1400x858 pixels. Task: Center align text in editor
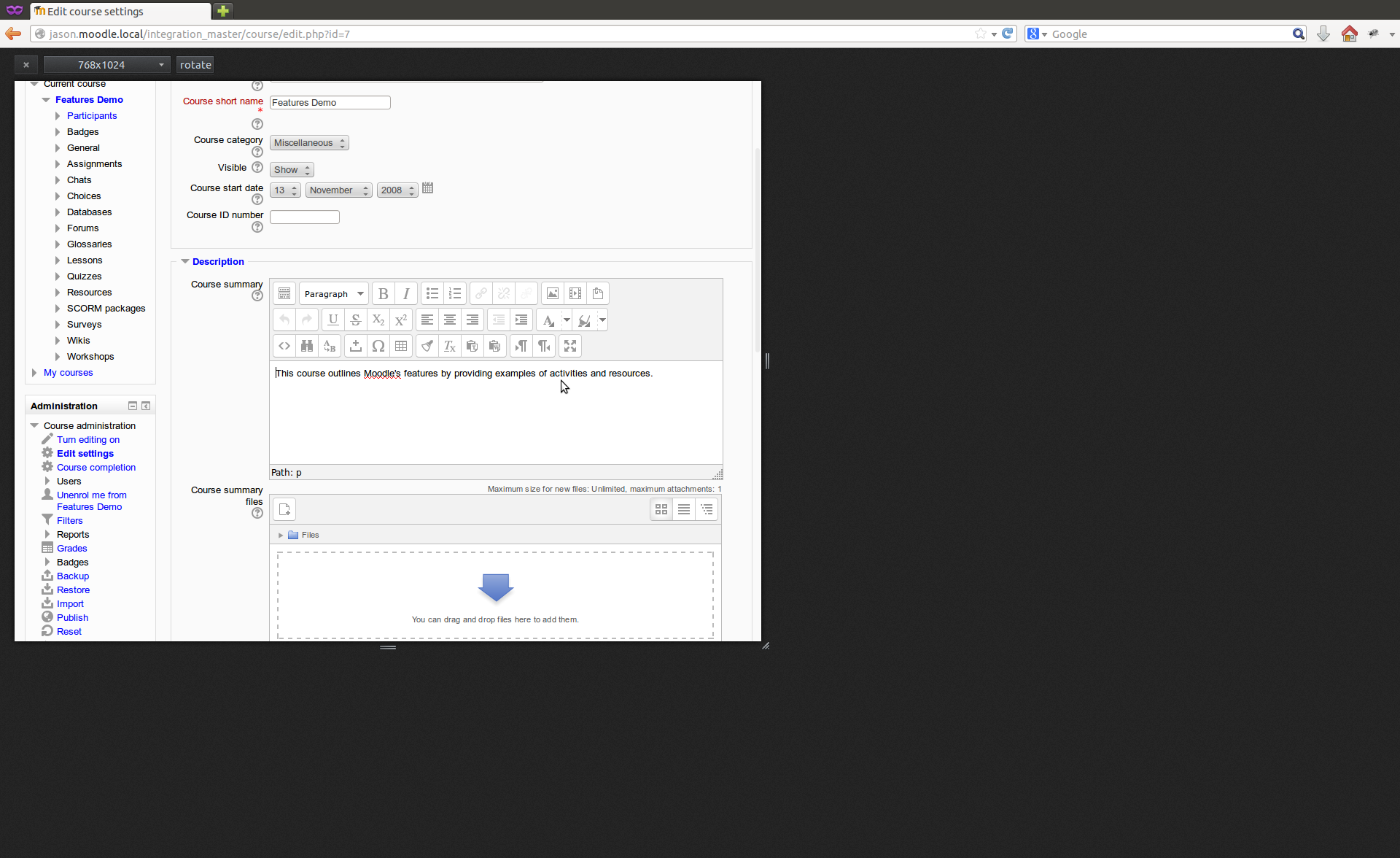coord(450,320)
